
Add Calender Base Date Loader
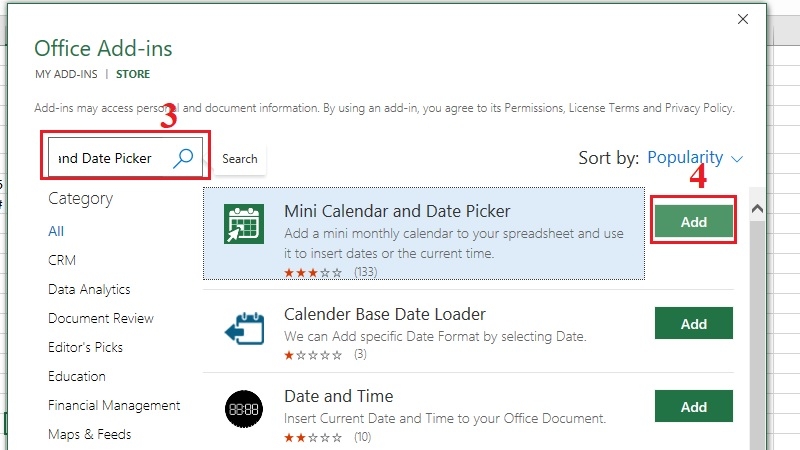(x=694, y=323)
